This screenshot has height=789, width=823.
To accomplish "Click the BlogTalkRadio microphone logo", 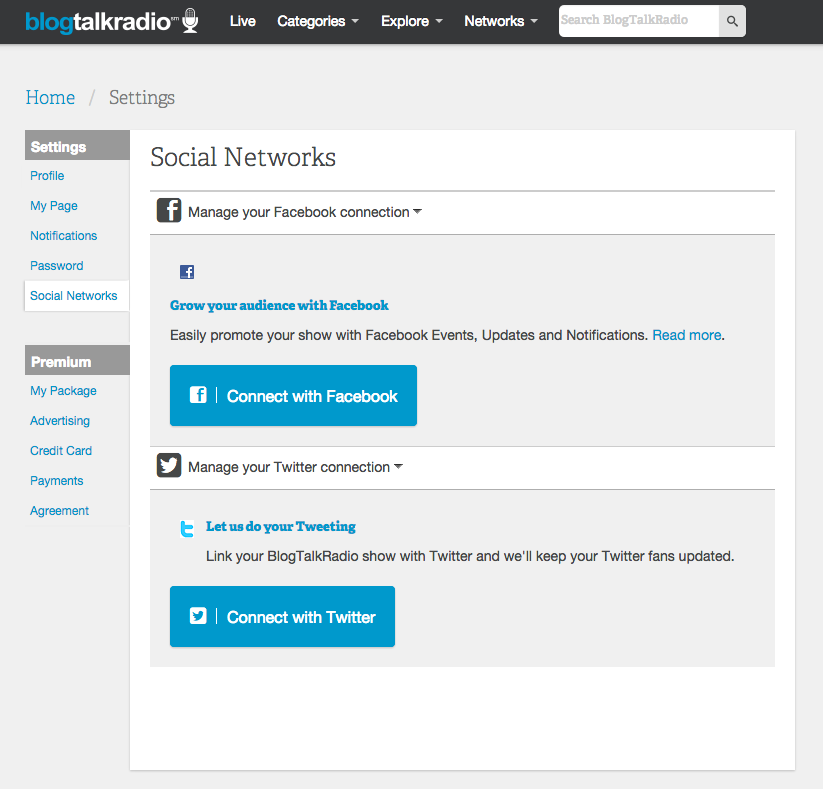I will 112,21.
